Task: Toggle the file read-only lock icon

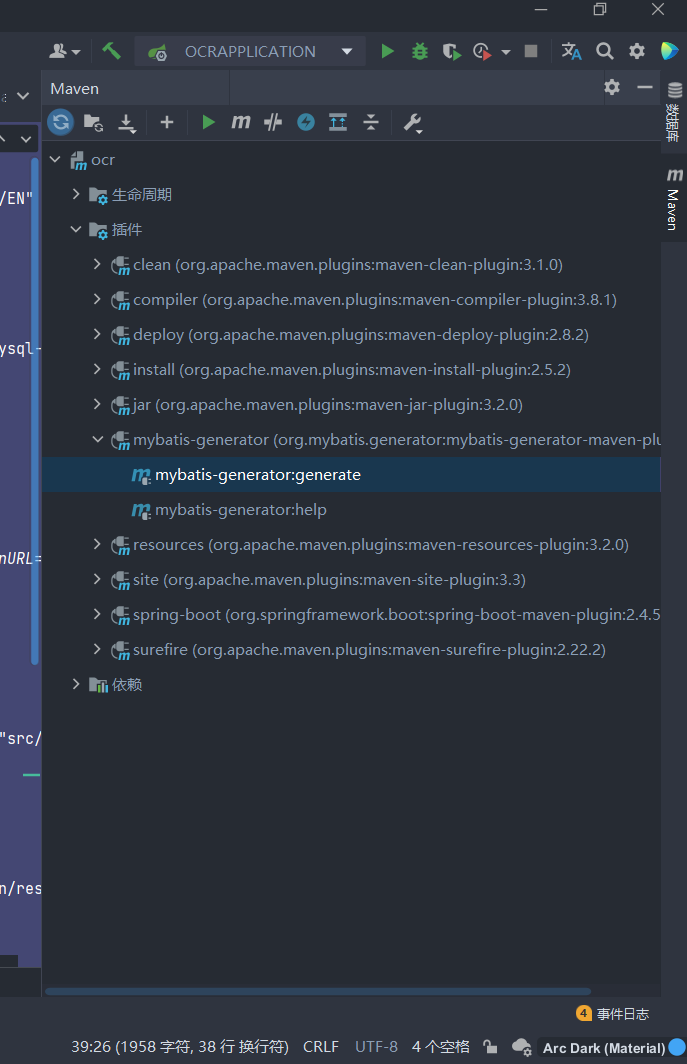Action: coord(490,1047)
